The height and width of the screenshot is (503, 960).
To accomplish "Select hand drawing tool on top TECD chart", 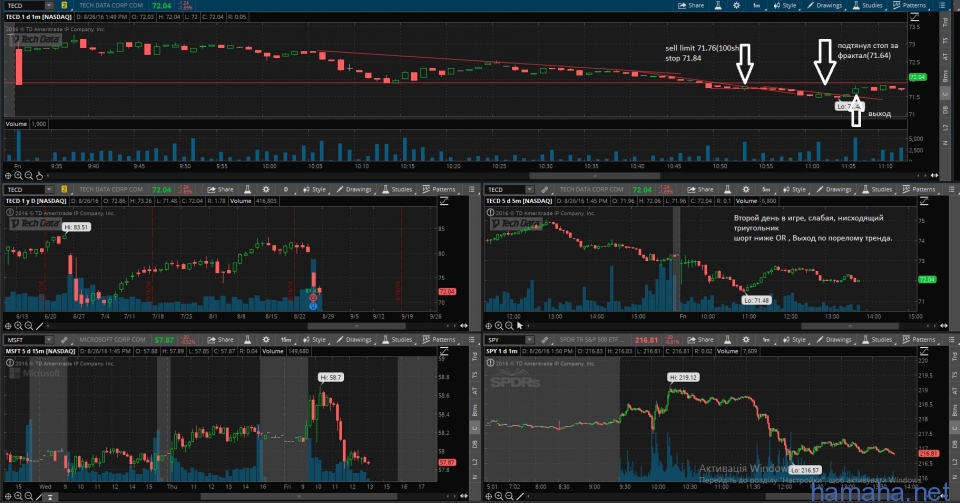I will pyautogui.click(x=39, y=176).
